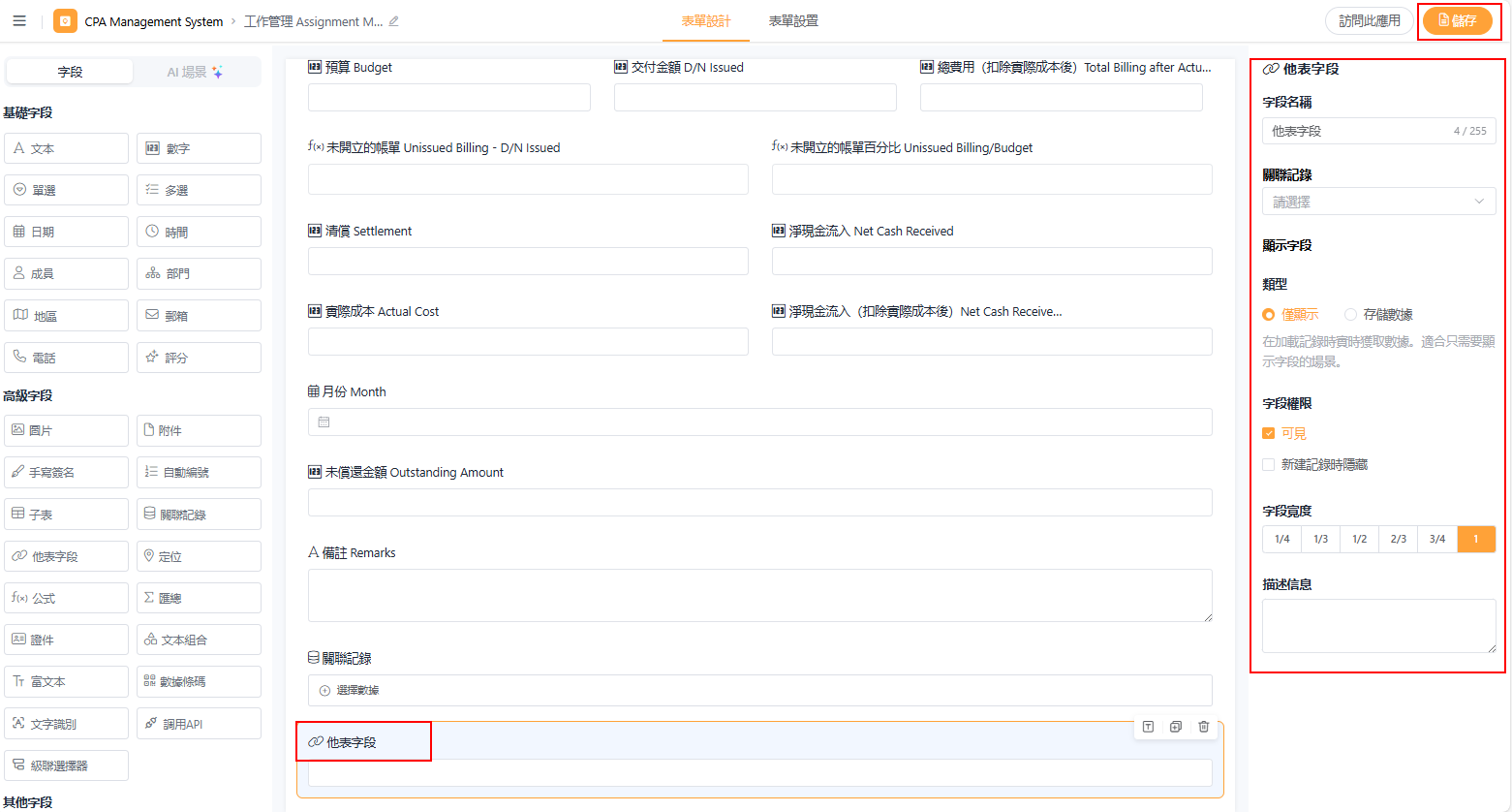
Task: Click the T title icon on the selected field
Action: [1148, 727]
